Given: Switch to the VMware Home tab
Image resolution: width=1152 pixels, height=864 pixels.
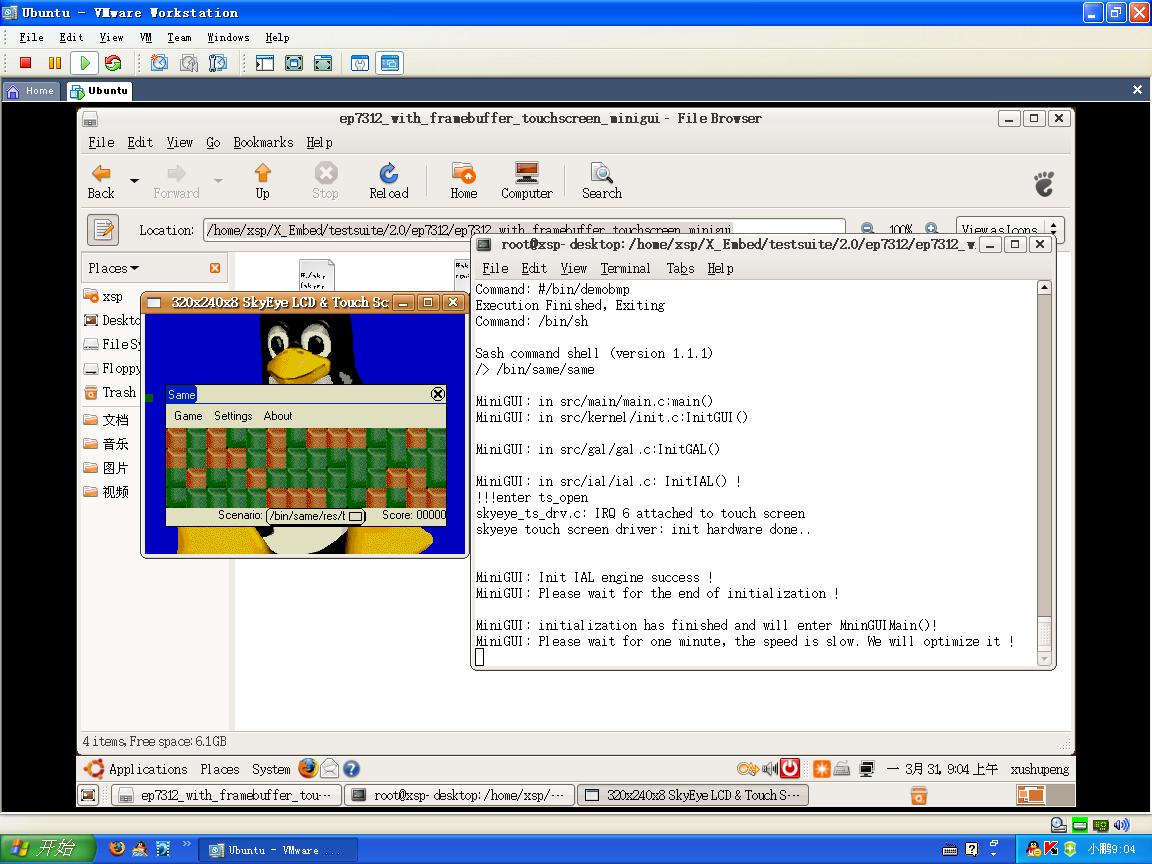Looking at the screenshot, I should [x=32, y=90].
